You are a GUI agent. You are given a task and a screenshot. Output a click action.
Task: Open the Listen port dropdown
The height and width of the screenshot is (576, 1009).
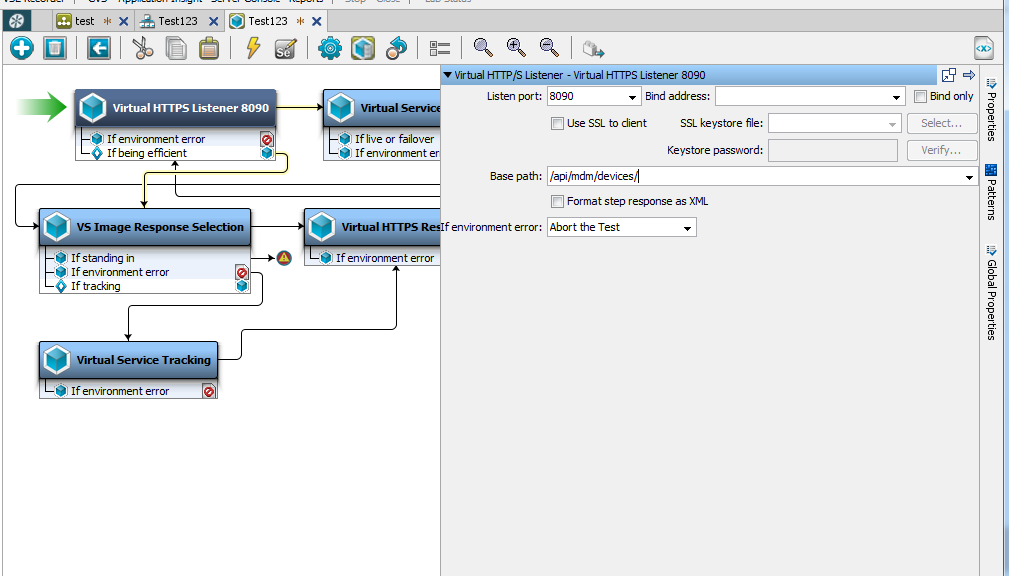pos(631,96)
